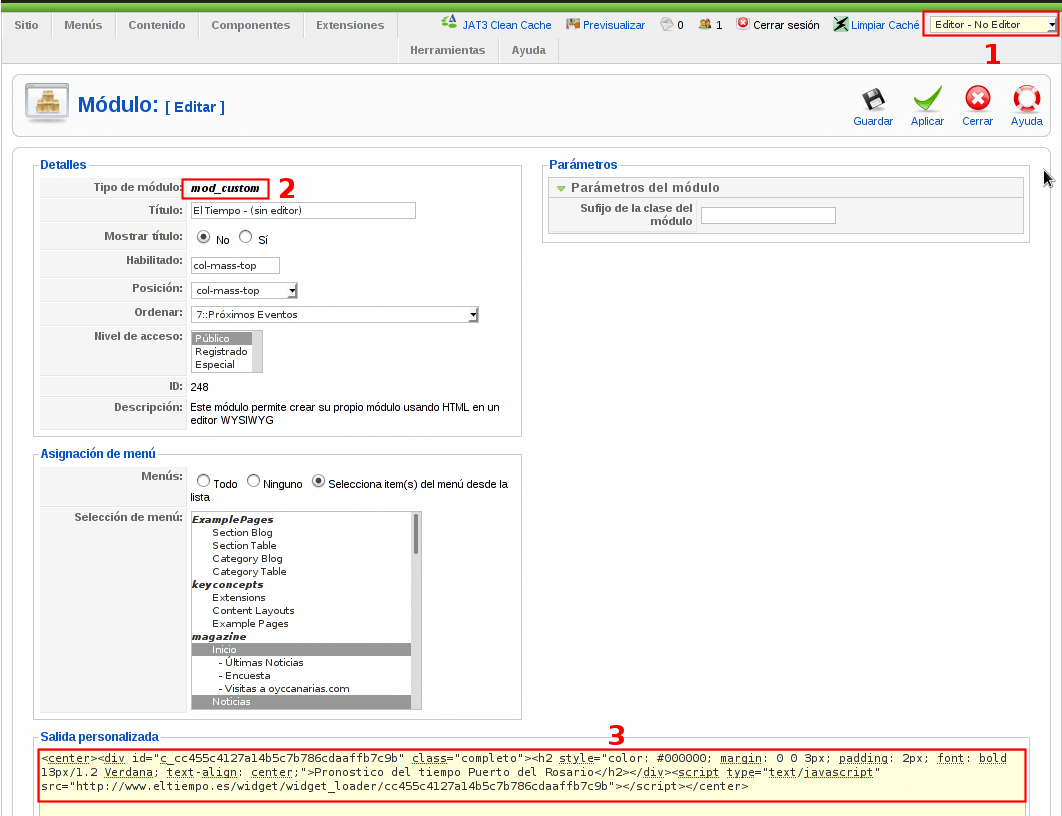This screenshot has width=1062, height=816.
Task: Click the Guardar floppy disk icon
Action: point(873,100)
